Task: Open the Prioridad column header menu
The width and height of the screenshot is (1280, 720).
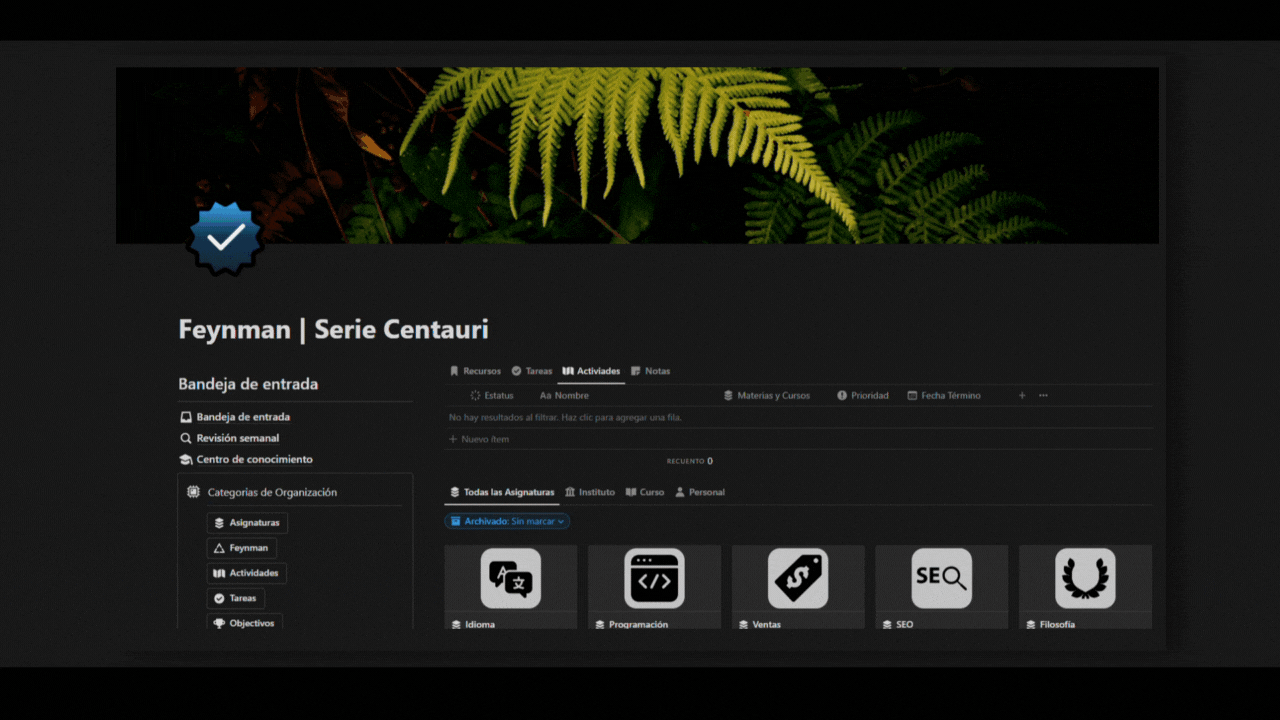Action: [x=863, y=396]
